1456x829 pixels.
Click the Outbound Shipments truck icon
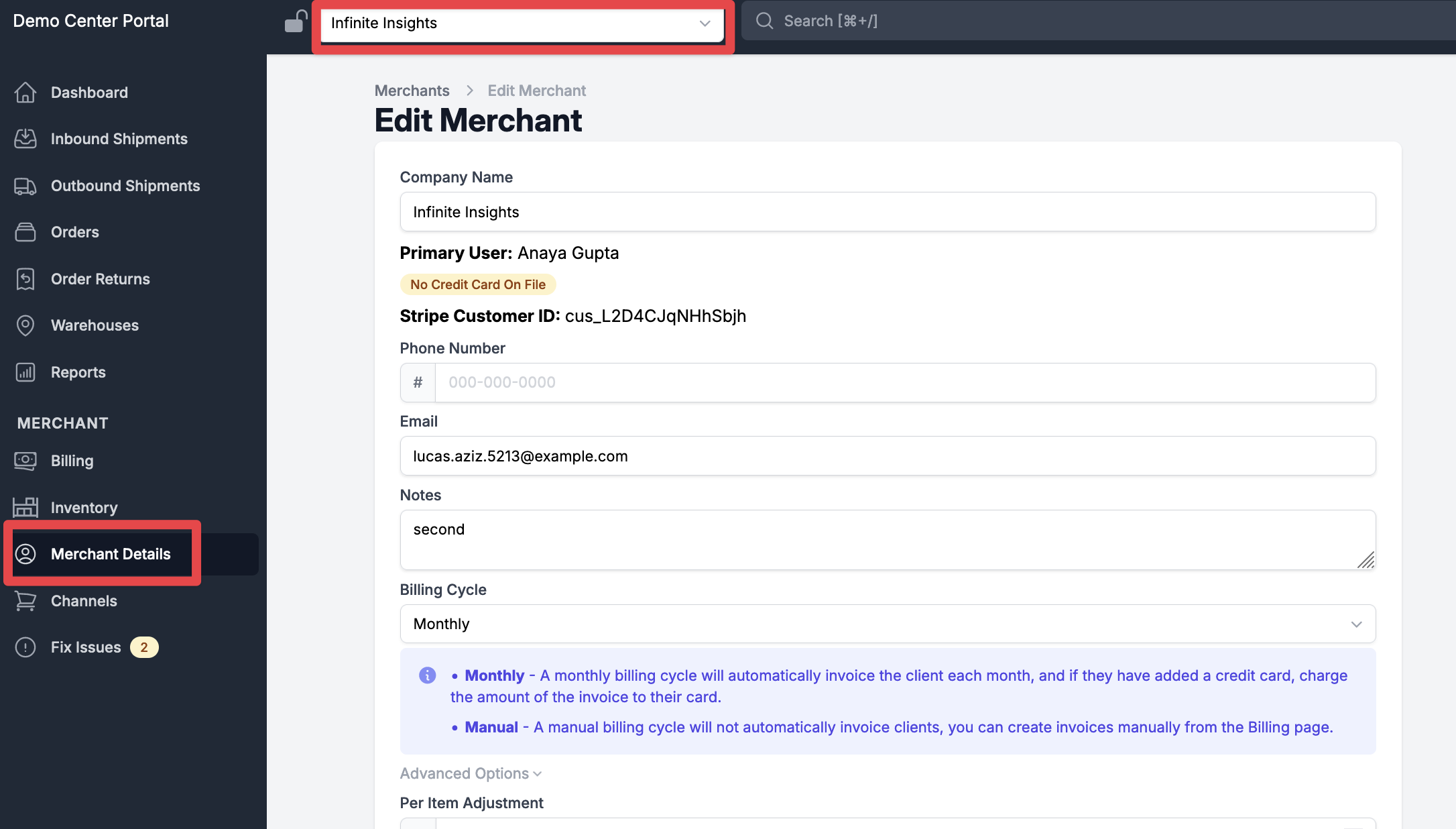[x=25, y=186]
